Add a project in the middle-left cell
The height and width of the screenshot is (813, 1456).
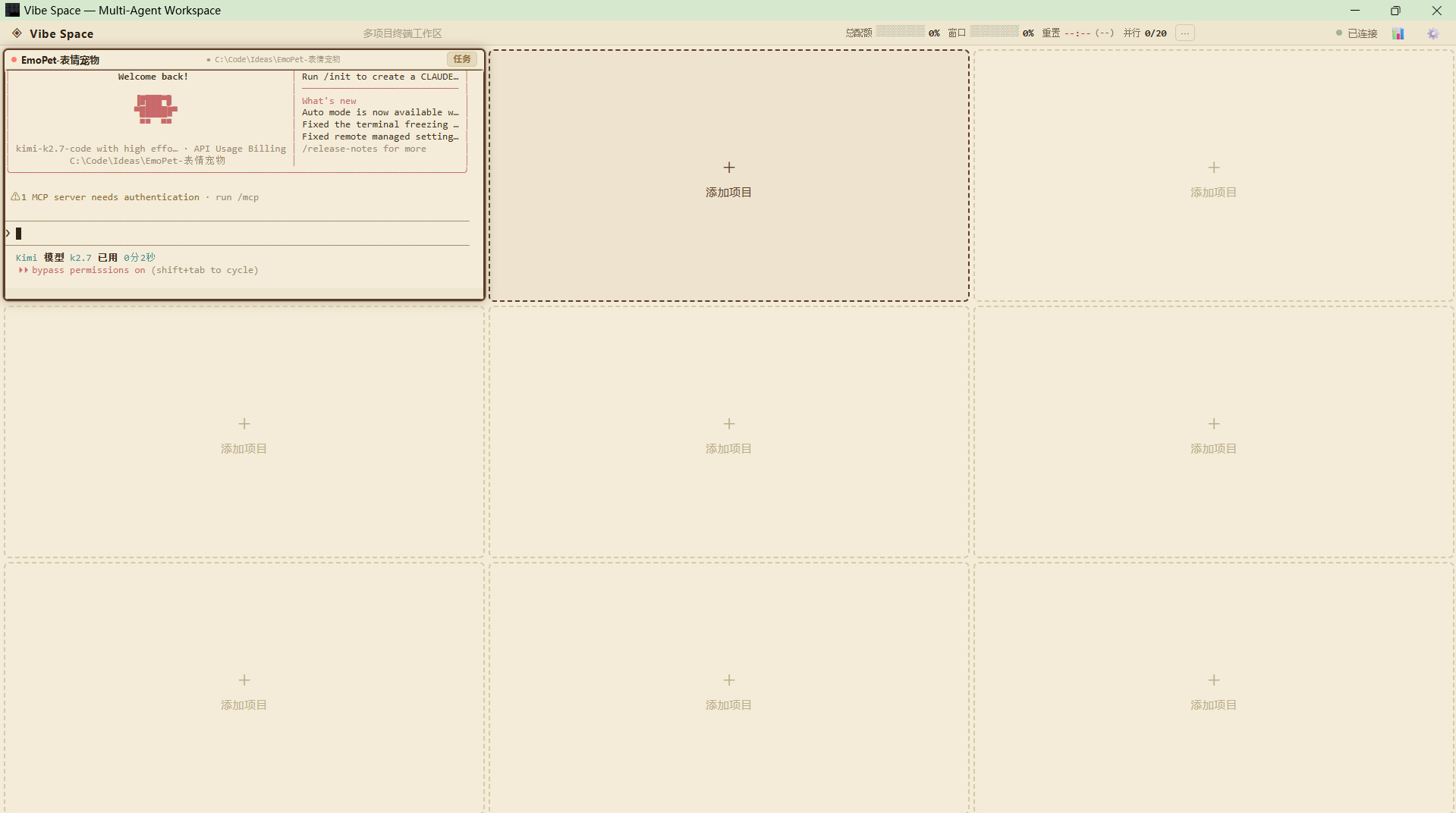tap(244, 432)
